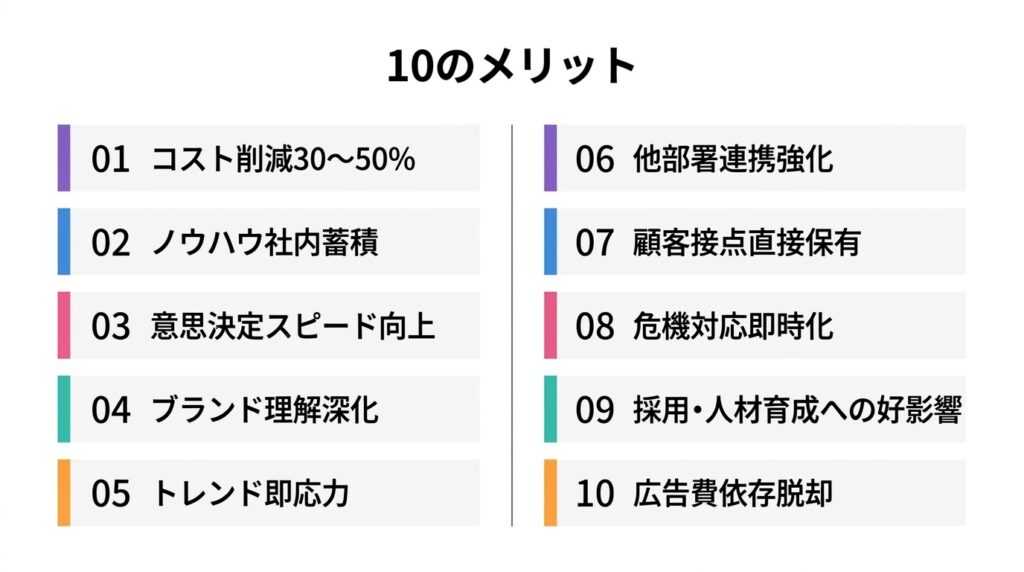Image resolution: width=1024 pixels, height=572 pixels.
Task: Select item 07 顧客接点直接保有
Action: (x=755, y=242)
